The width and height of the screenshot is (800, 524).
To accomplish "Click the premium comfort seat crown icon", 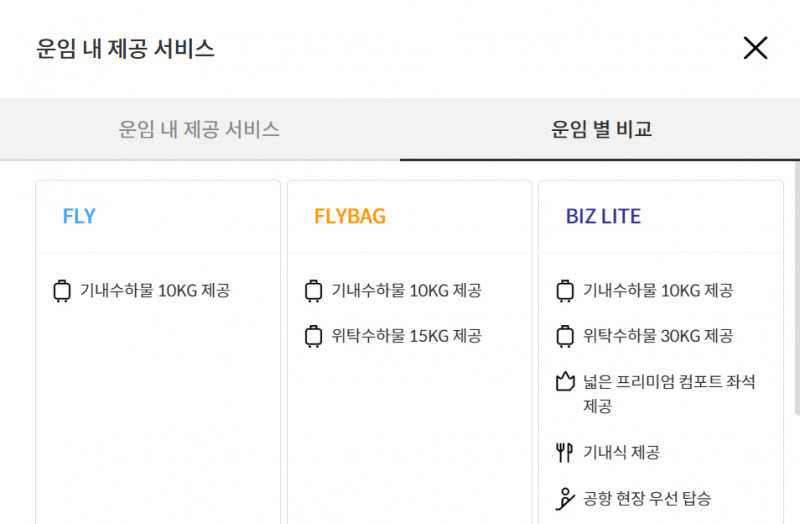I will pos(565,381).
